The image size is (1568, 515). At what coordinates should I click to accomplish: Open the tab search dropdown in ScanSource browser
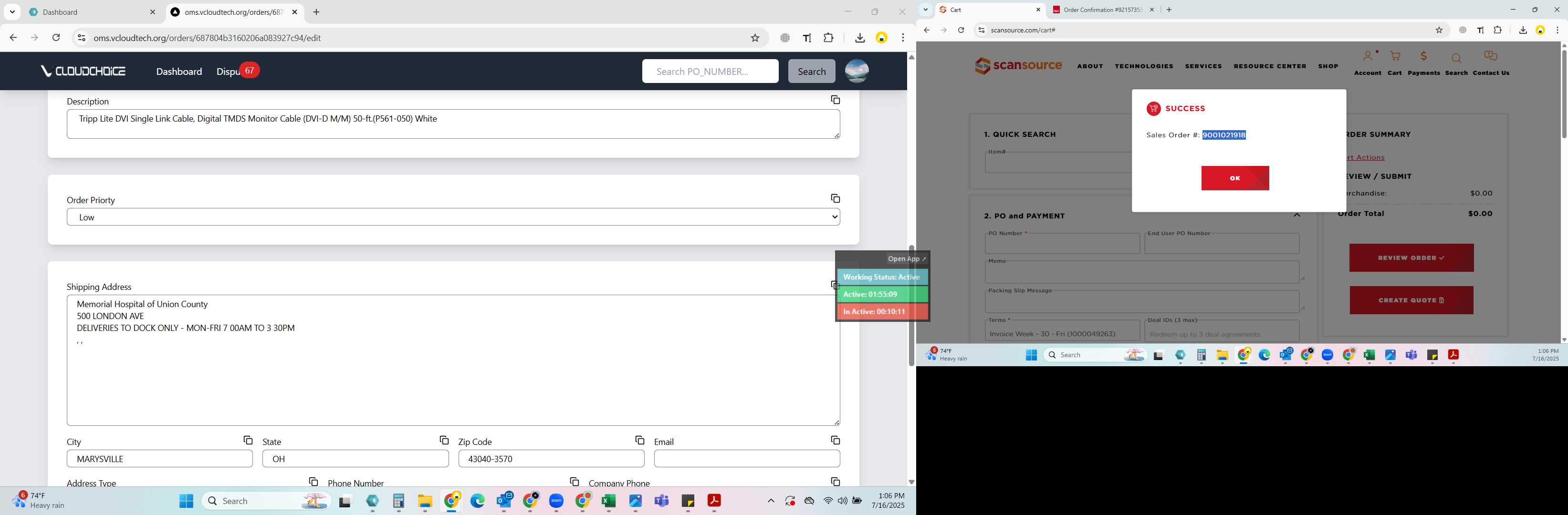925,9
